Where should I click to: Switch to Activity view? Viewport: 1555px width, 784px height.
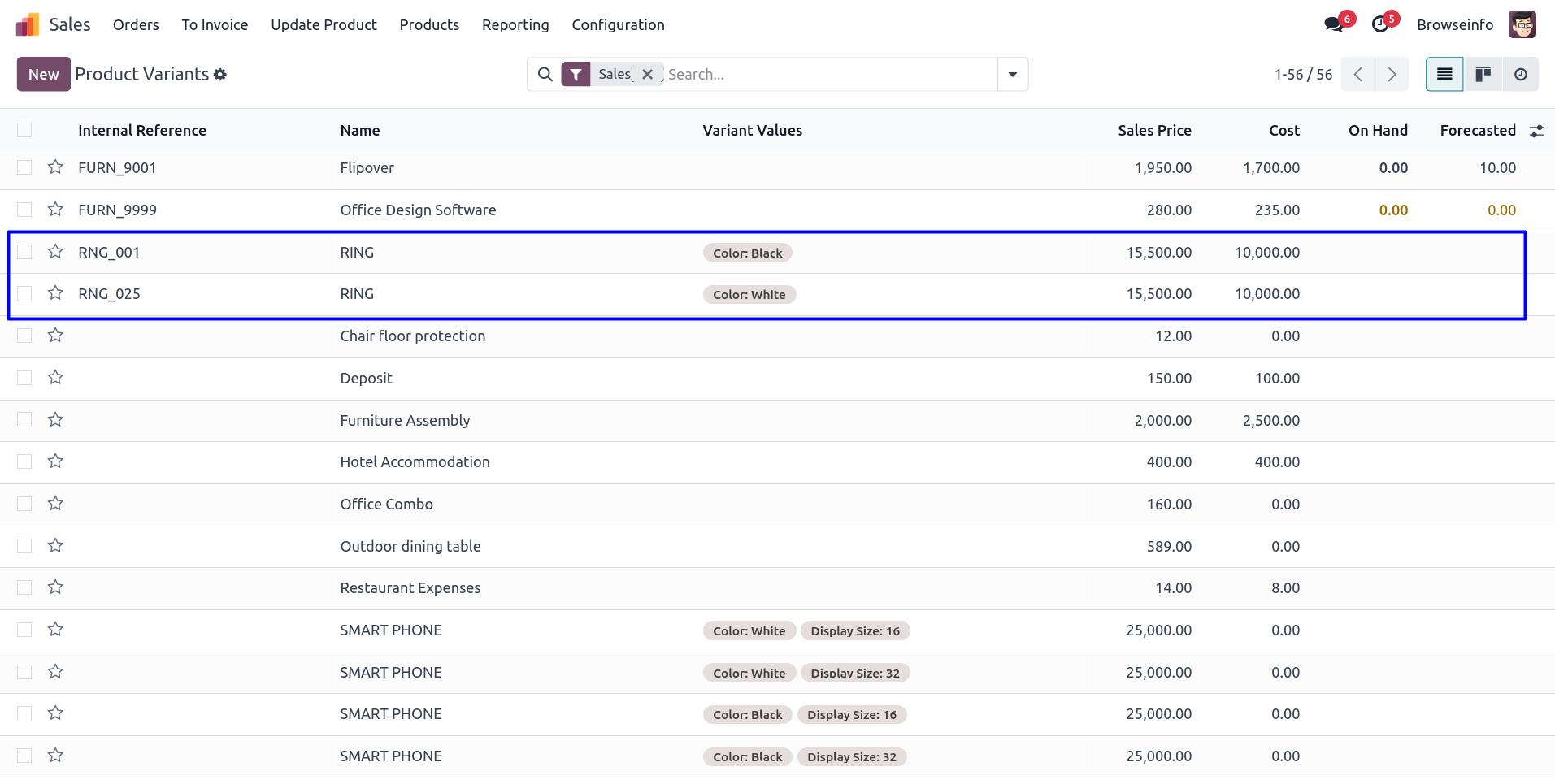(1520, 75)
